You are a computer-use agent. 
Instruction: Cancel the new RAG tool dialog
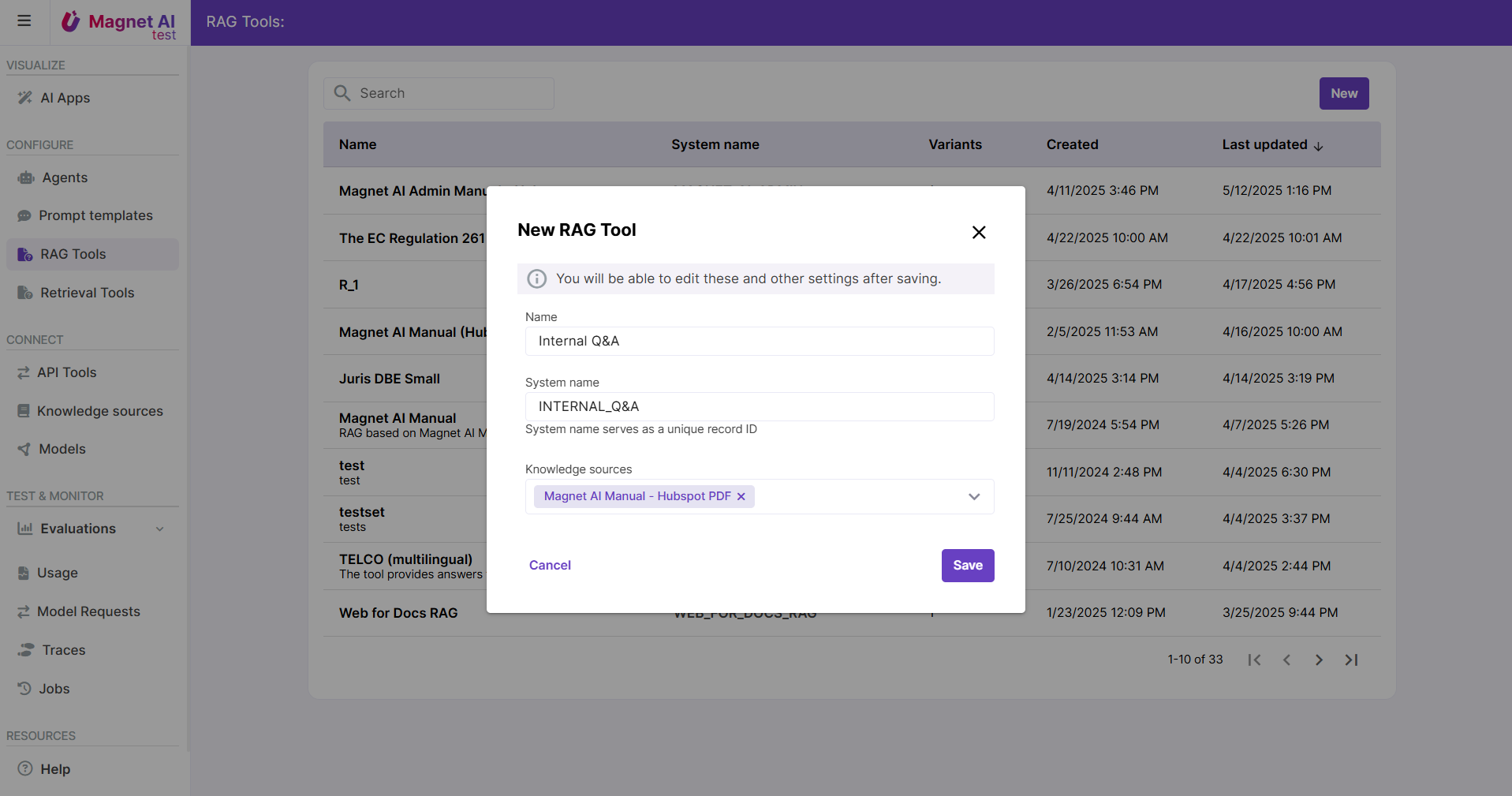coord(550,566)
